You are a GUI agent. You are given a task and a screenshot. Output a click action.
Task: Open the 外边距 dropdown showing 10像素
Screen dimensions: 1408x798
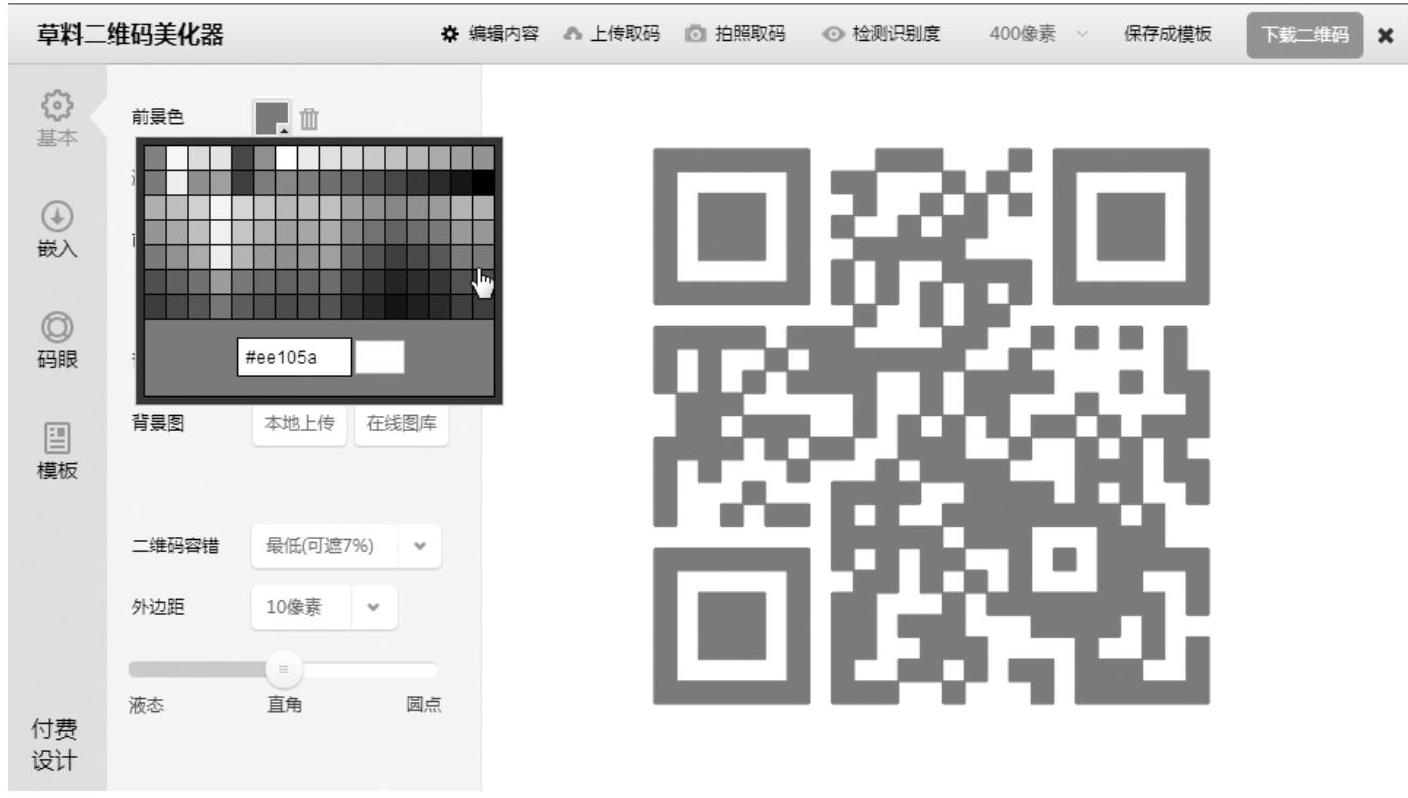324,608
